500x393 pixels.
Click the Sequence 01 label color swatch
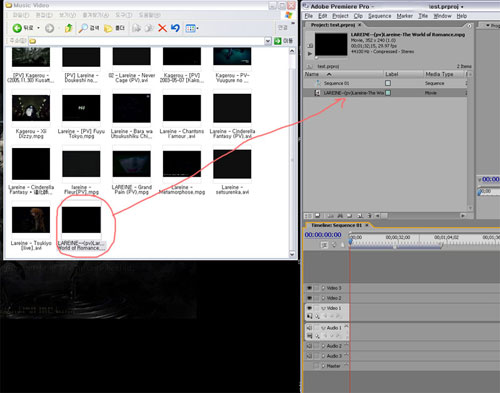click(388, 83)
